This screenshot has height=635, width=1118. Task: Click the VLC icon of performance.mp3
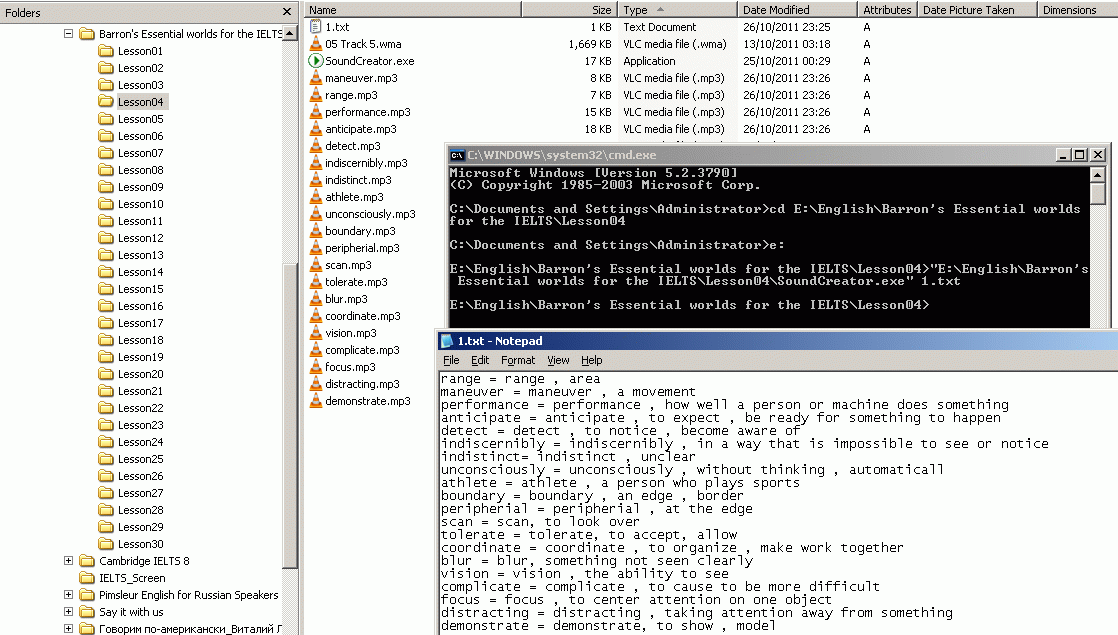pyautogui.click(x=315, y=113)
